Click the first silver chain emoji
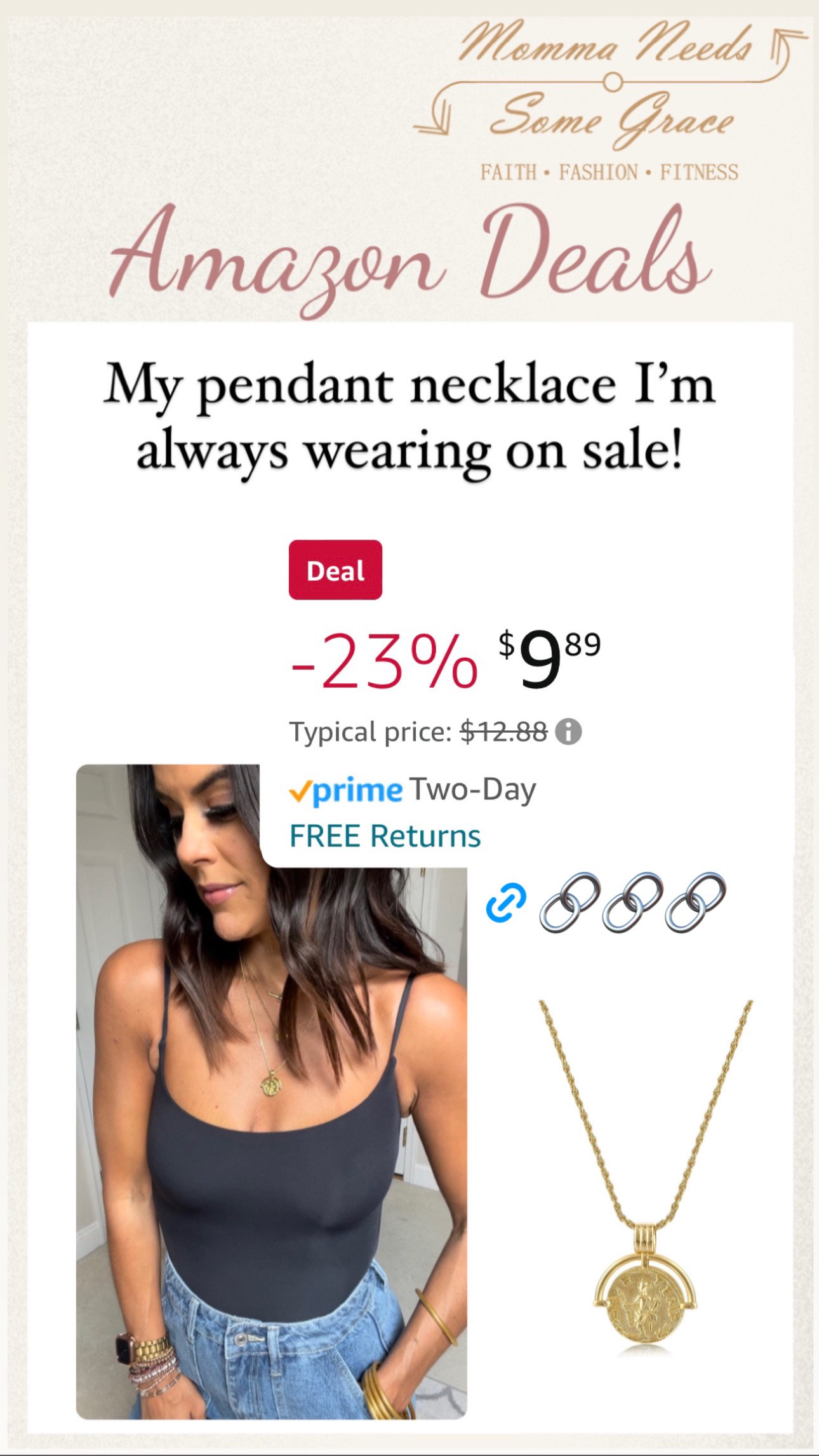This screenshot has width=819, height=1456. [x=569, y=902]
